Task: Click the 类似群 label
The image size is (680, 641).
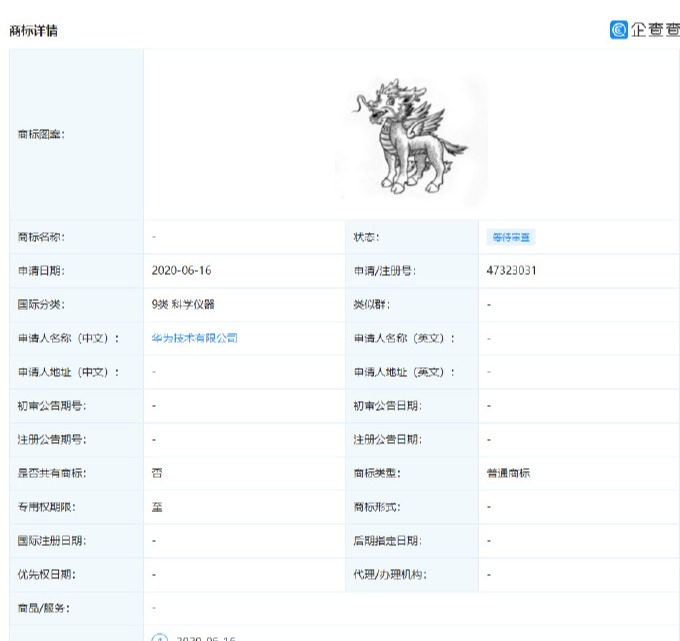Action: pyautogui.click(x=372, y=305)
